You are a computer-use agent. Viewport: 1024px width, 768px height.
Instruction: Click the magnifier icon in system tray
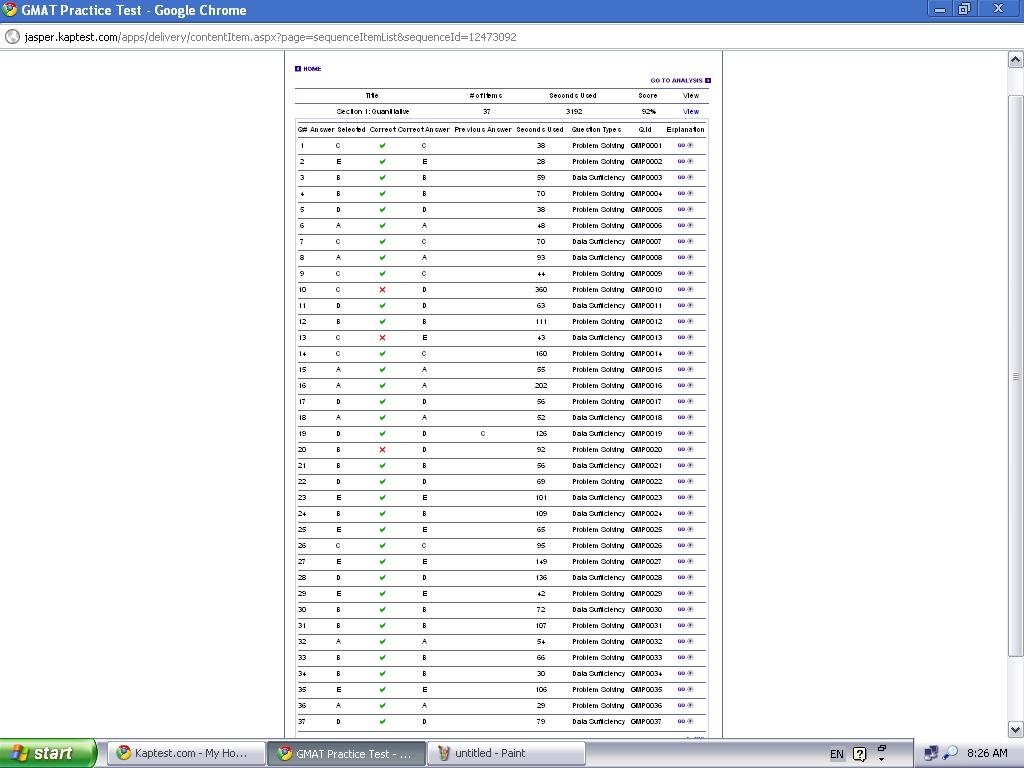click(950, 753)
